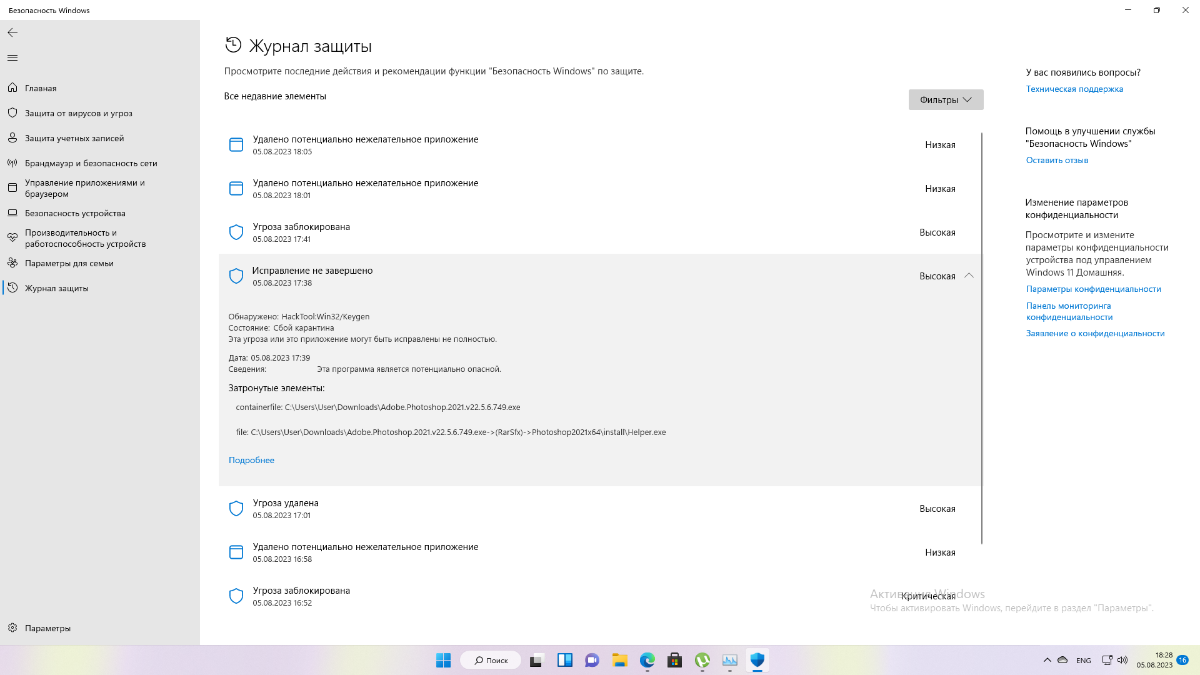Open Microsoft Edge from taskbar
1200x675 pixels.
647,660
